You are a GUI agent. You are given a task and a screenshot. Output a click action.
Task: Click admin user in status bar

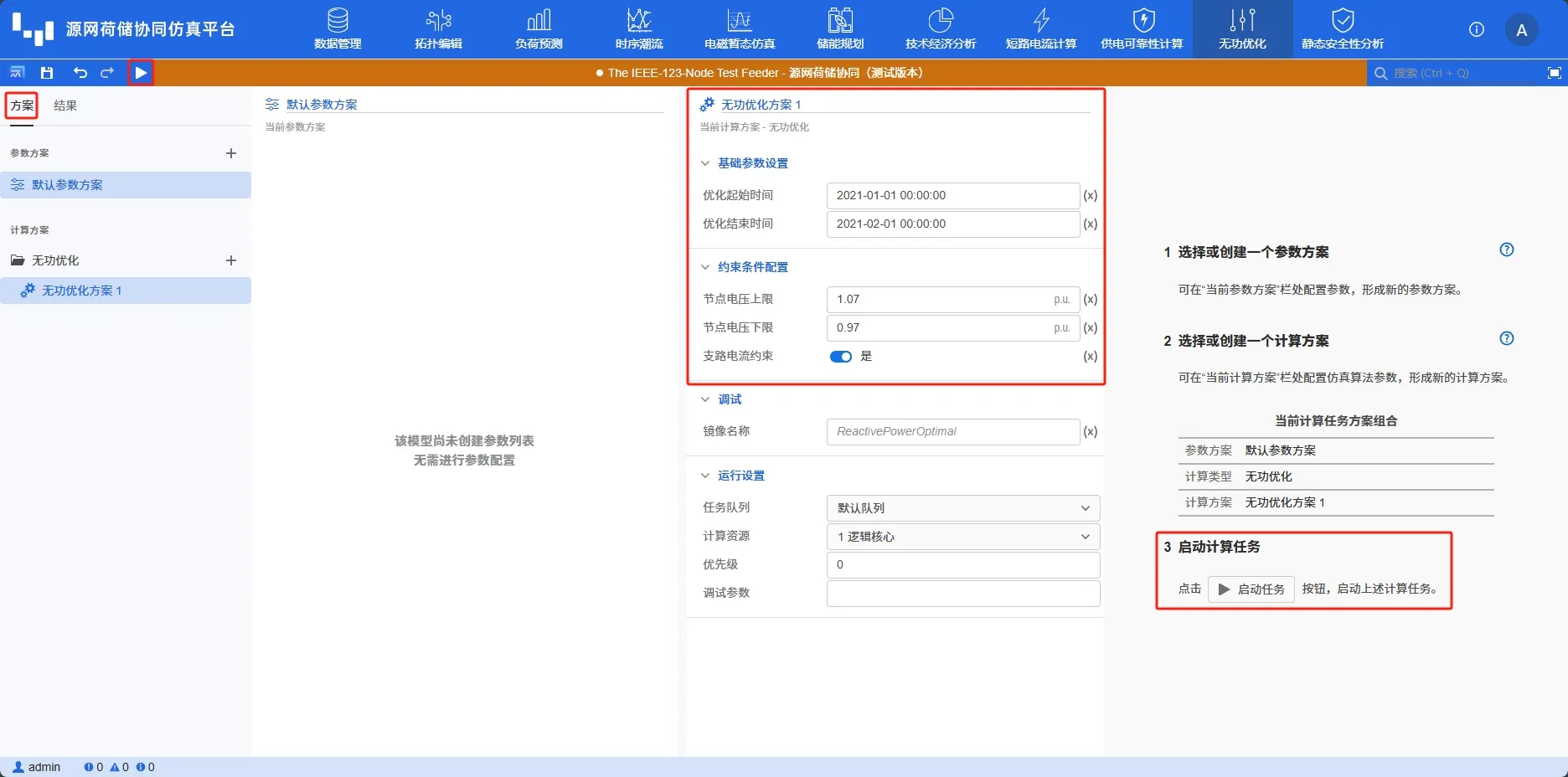(x=37, y=767)
